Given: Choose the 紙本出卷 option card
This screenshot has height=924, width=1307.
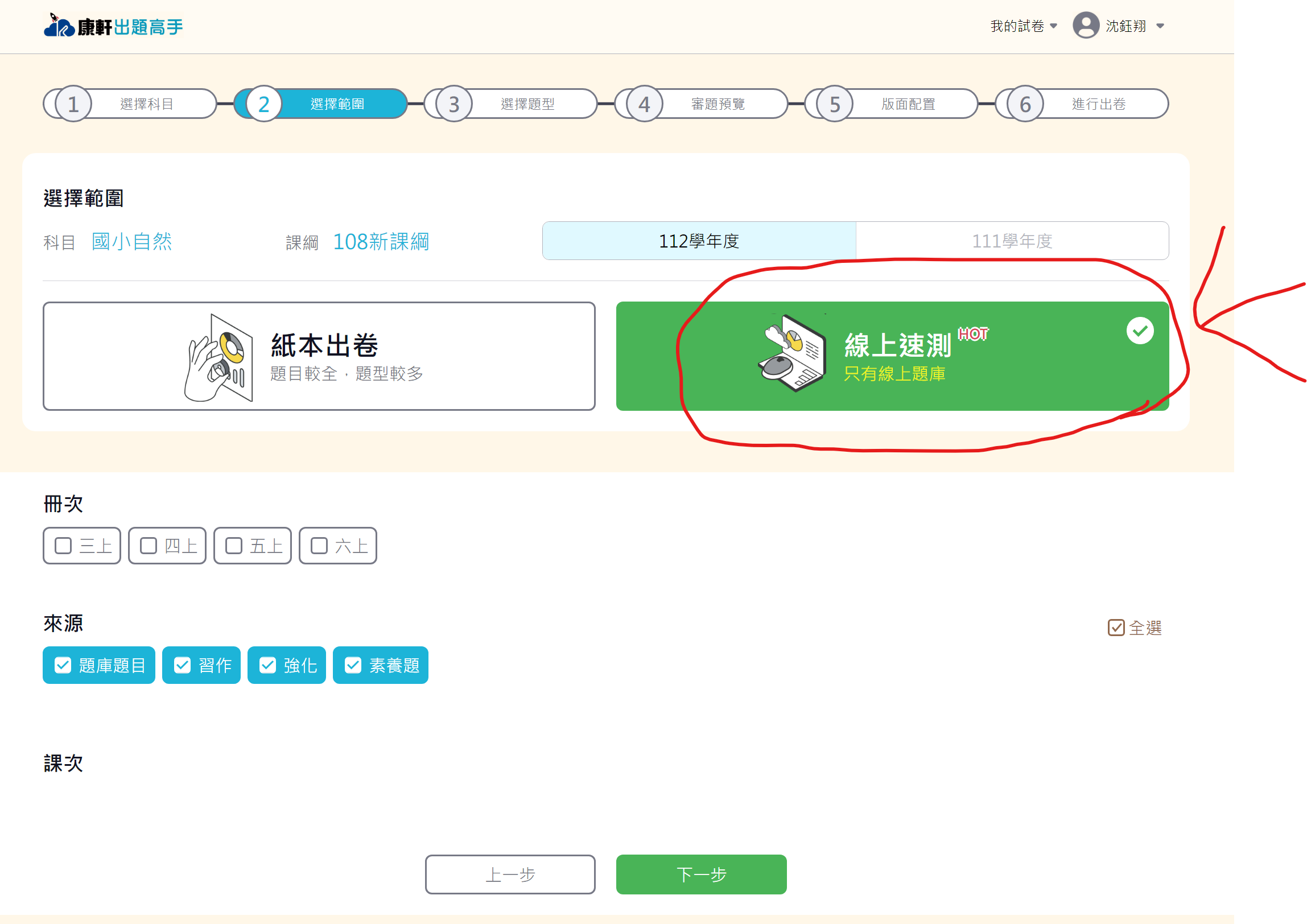Looking at the screenshot, I should [x=319, y=356].
